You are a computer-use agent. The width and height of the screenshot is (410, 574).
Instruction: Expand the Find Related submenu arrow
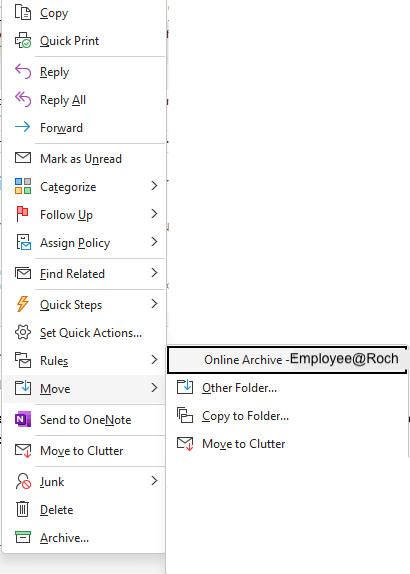[154, 273]
